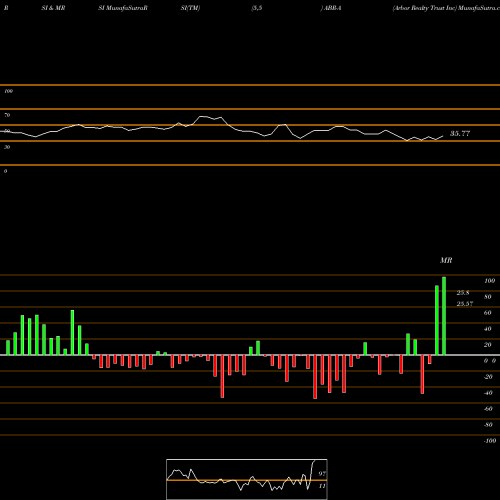Click the endpoint of the white RSI line
500x500 pixels.
pyautogui.click(x=443, y=136)
